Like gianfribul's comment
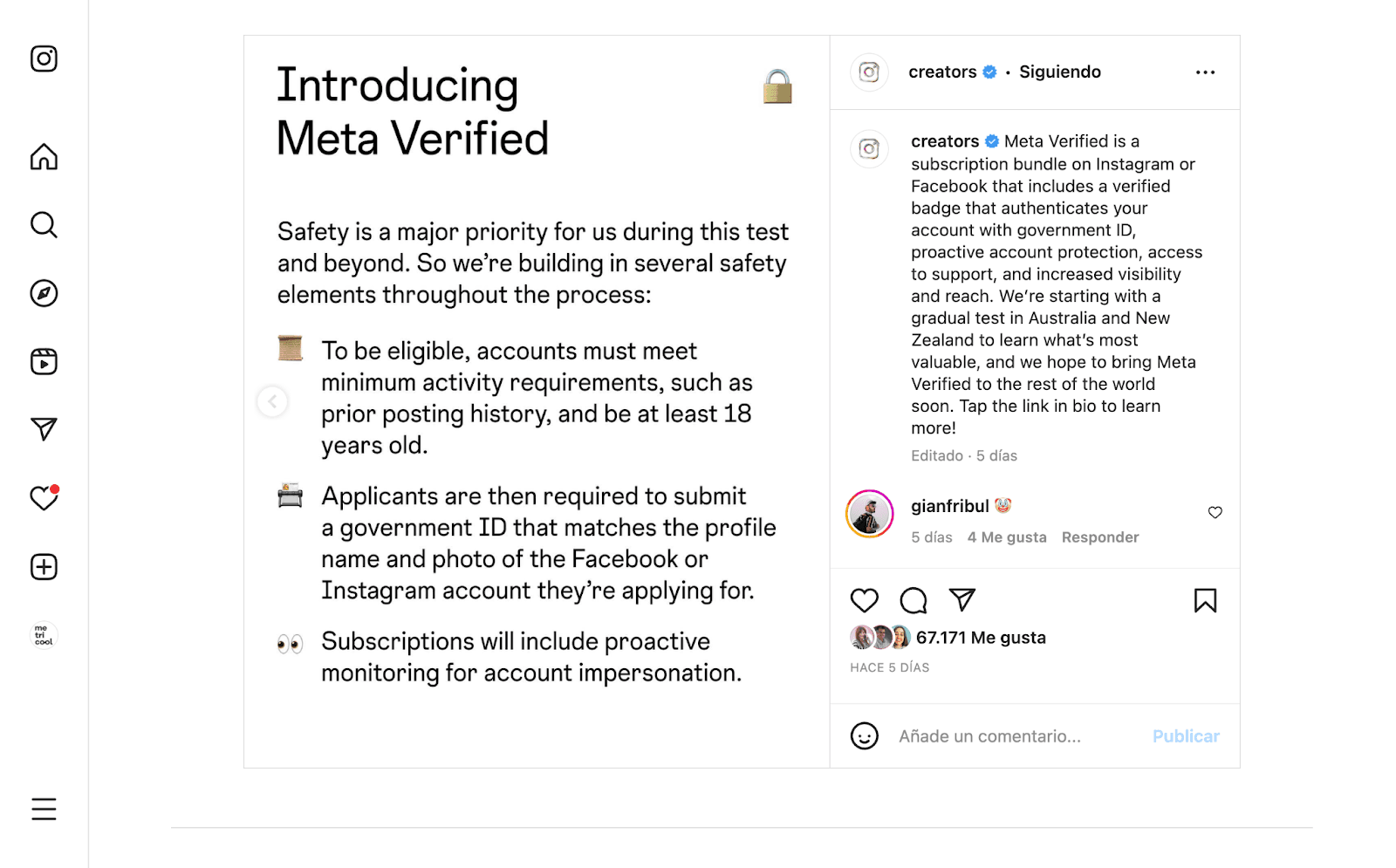The width and height of the screenshot is (1396, 868). (1215, 513)
